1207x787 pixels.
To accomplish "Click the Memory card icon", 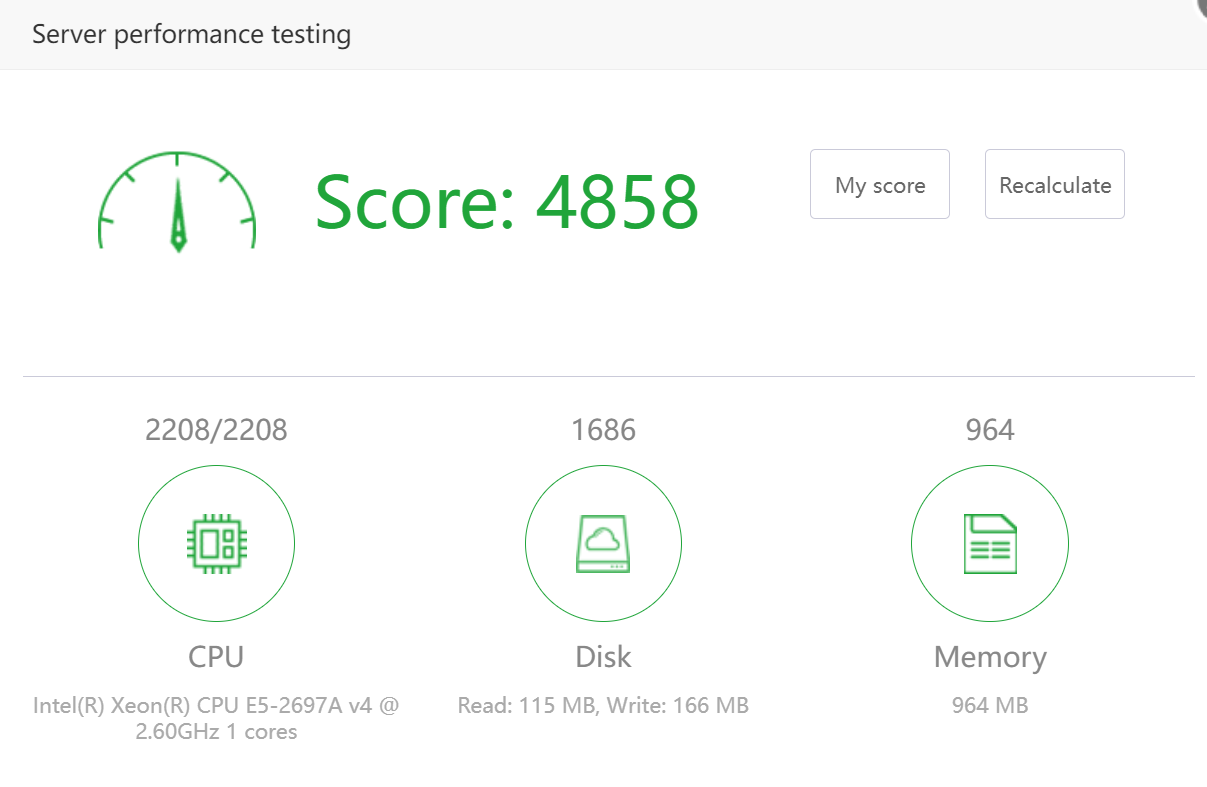I will pos(989,544).
